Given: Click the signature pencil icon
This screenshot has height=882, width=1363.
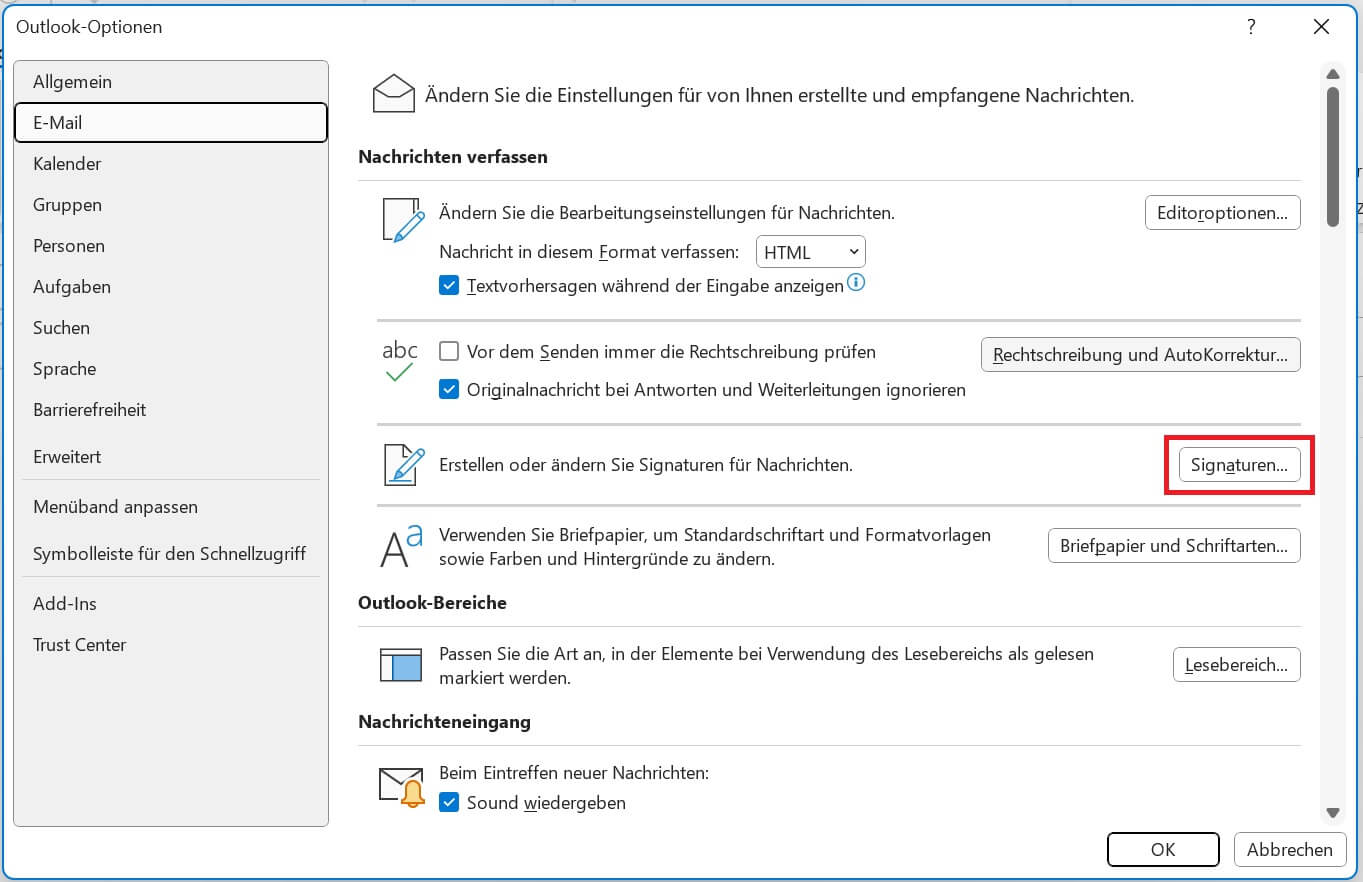Looking at the screenshot, I should pyautogui.click(x=404, y=465).
